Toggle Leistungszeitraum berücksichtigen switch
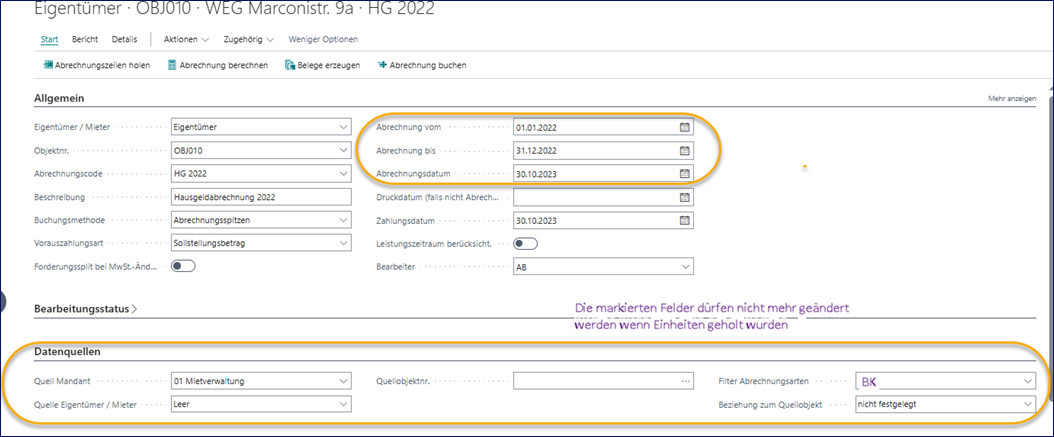Screen dimensions: 1054x437 [525, 244]
